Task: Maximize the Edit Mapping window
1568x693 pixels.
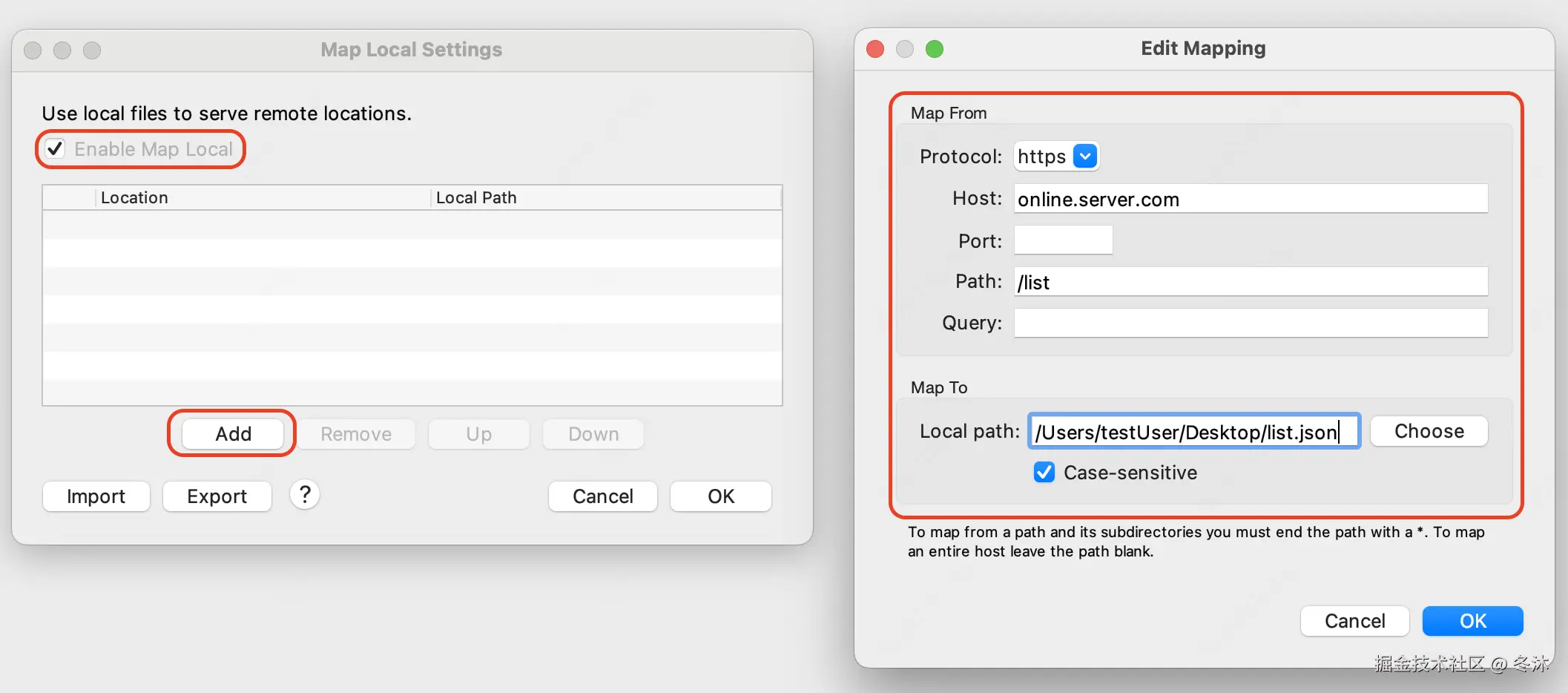Action: [935, 49]
